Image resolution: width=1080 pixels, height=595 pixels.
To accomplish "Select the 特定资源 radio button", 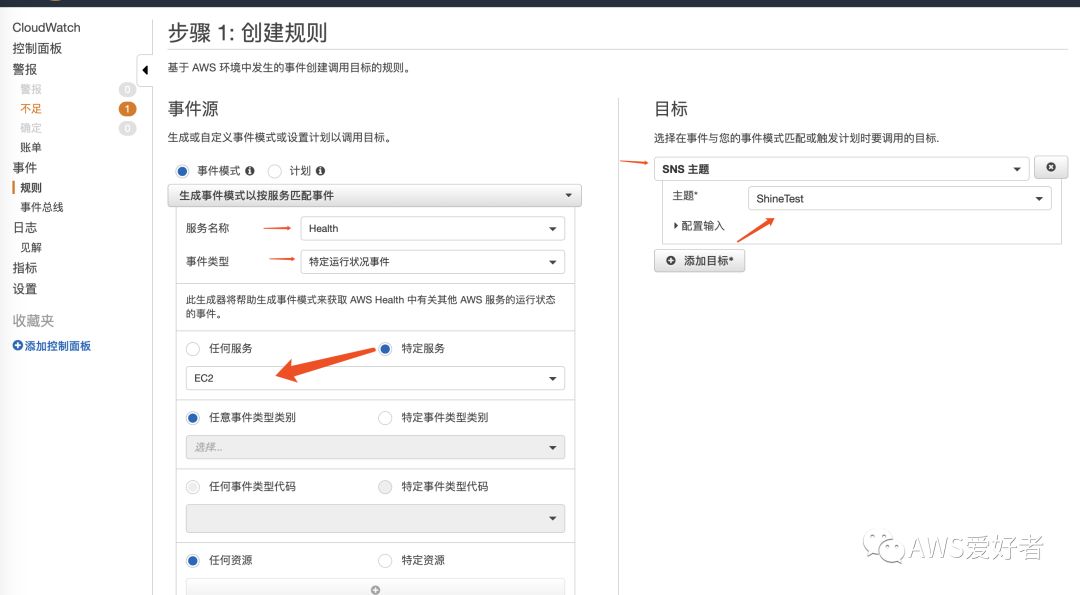I will point(385,561).
